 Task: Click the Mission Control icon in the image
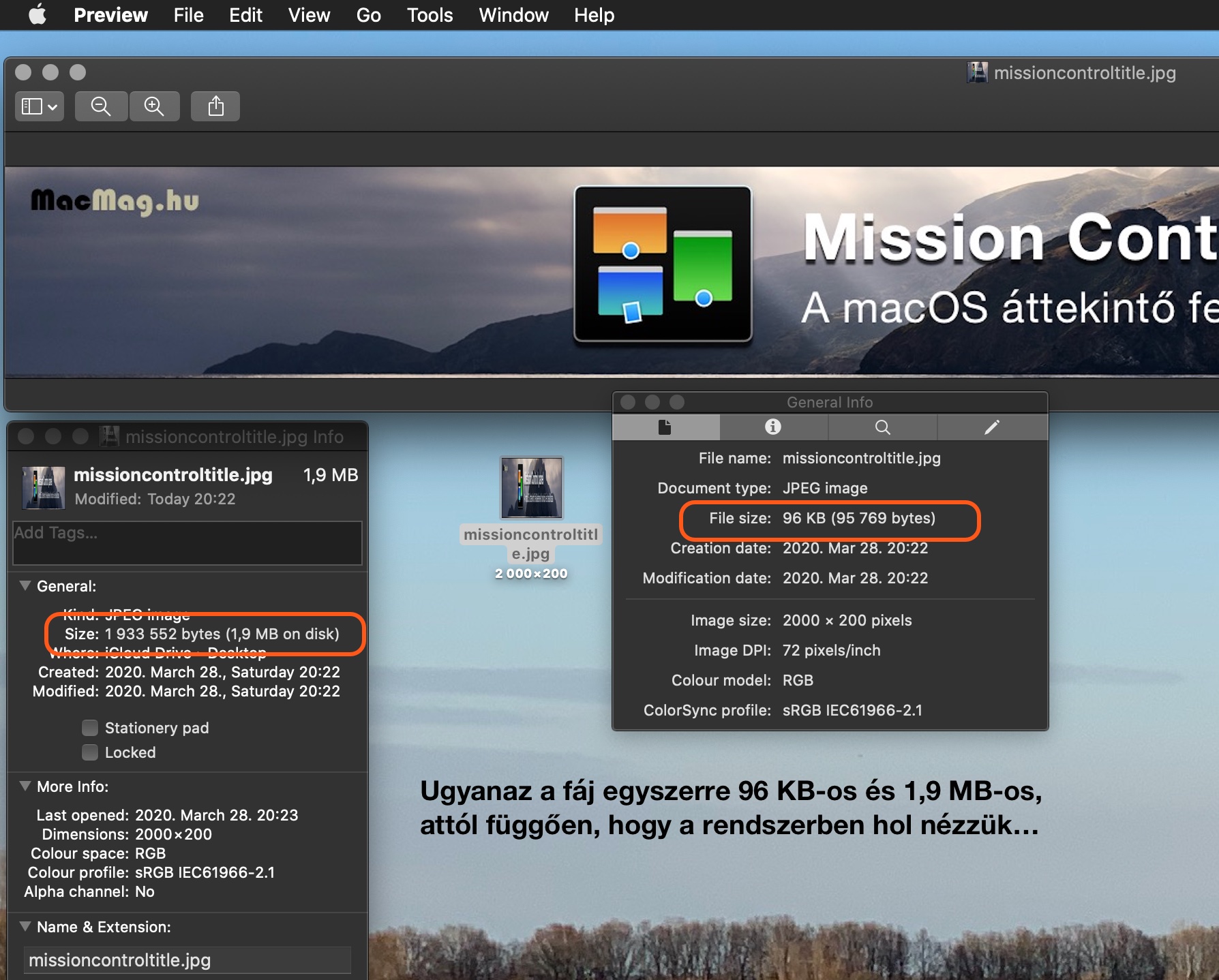point(663,264)
